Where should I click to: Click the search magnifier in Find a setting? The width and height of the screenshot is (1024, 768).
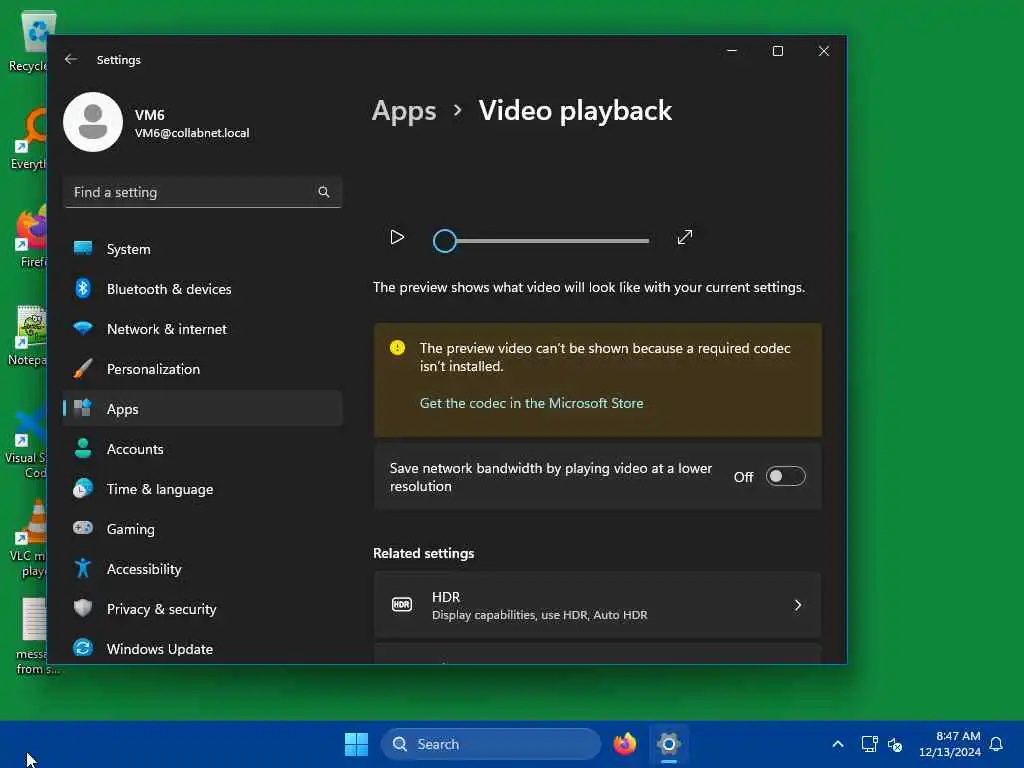[323, 192]
